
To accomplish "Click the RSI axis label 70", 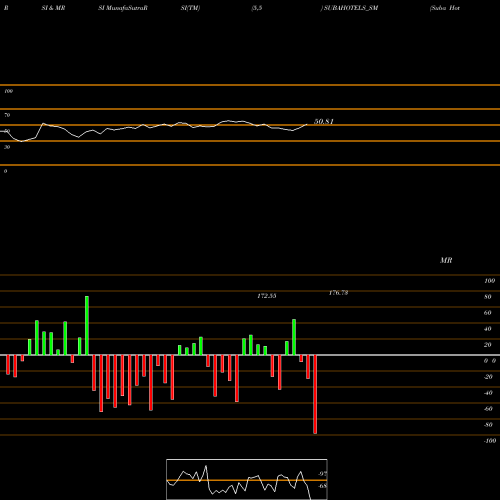I will click(7, 115).
